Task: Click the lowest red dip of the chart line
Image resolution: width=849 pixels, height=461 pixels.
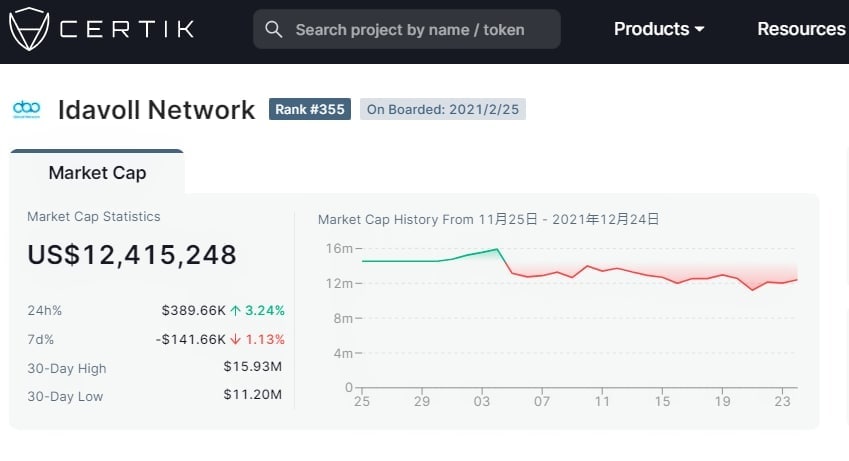Action: (753, 290)
